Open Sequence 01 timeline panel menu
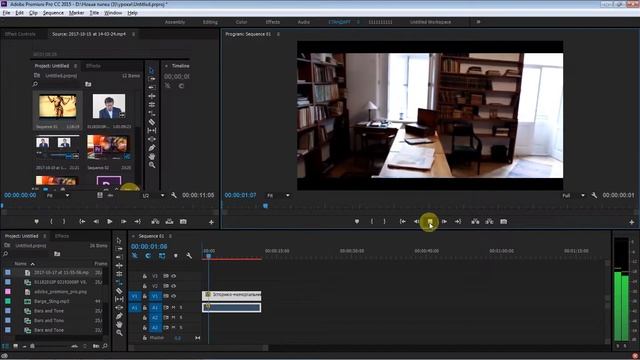The image size is (640, 360). tap(170, 236)
